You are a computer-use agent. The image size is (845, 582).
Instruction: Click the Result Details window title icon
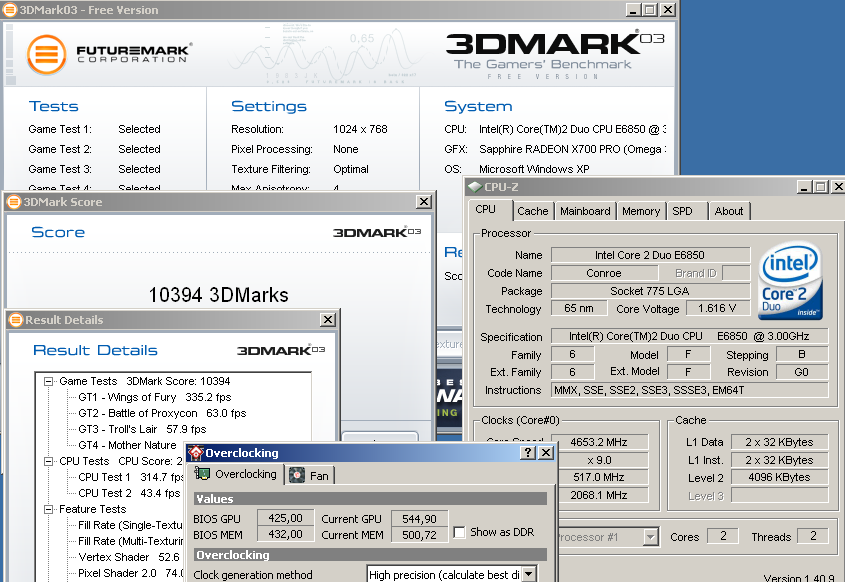click(x=16, y=320)
